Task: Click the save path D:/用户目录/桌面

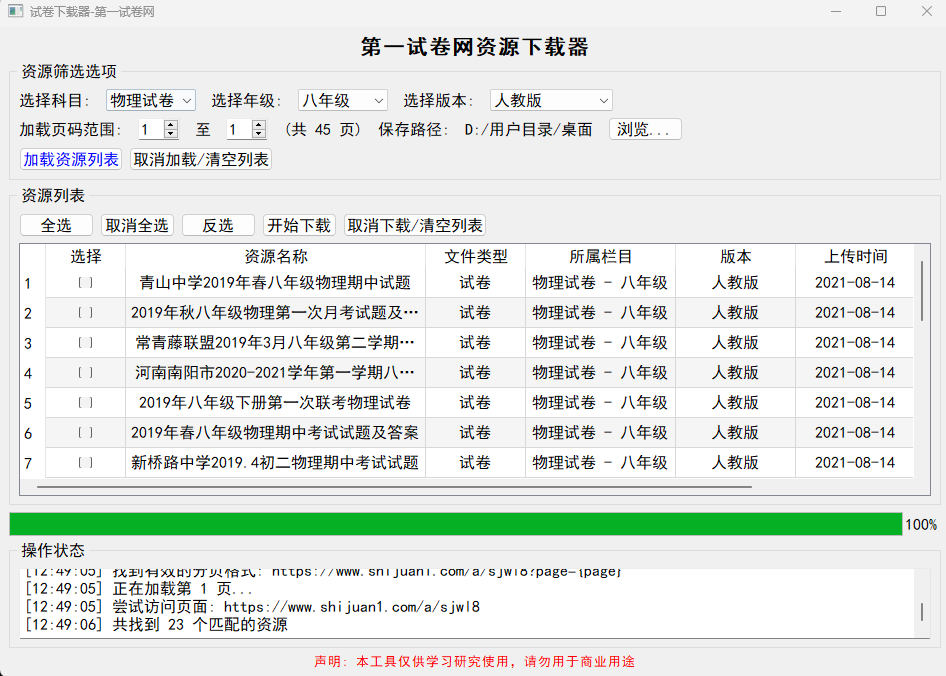Action: [x=529, y=130]
